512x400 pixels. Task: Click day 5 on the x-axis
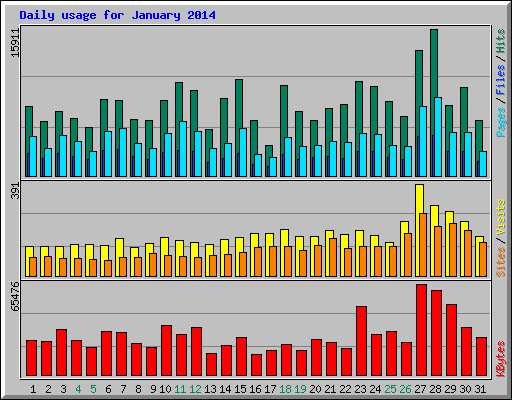(93, 389)
